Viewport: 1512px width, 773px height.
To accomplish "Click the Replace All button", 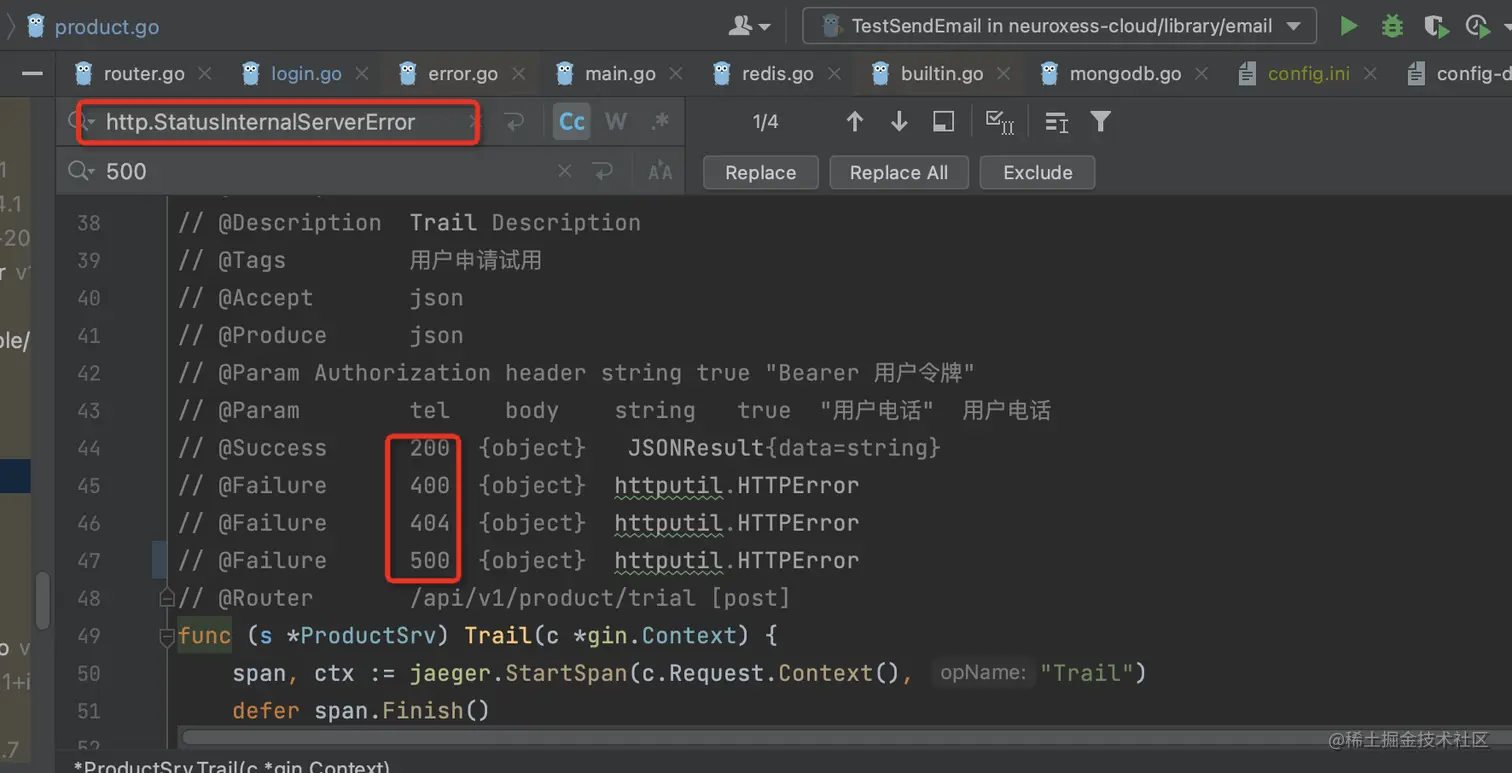I will coord(899,173).
